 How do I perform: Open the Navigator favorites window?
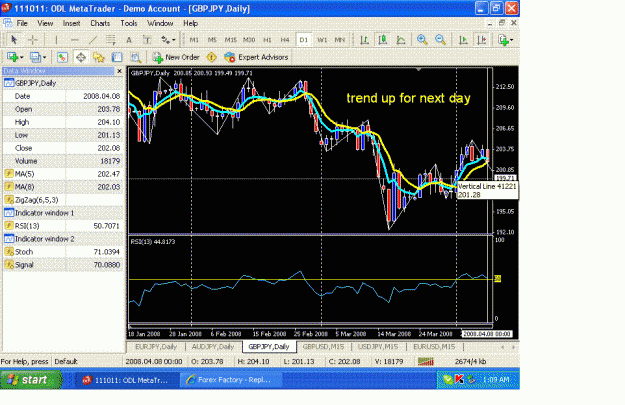point(98,57)
